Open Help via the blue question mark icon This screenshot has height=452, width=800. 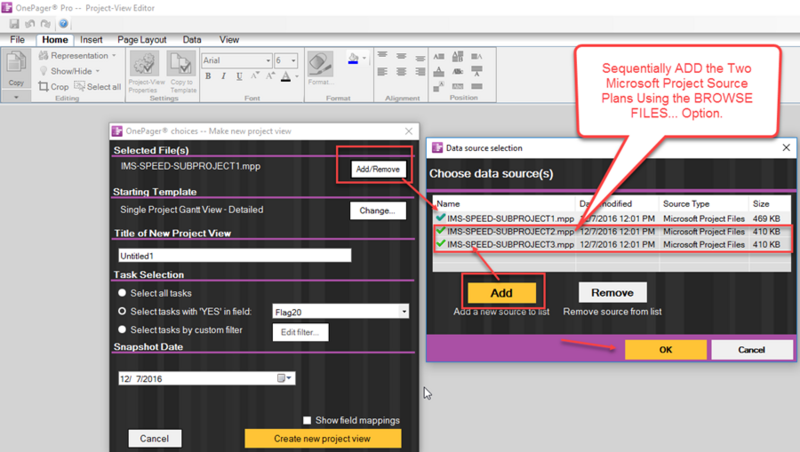[63, 23]
